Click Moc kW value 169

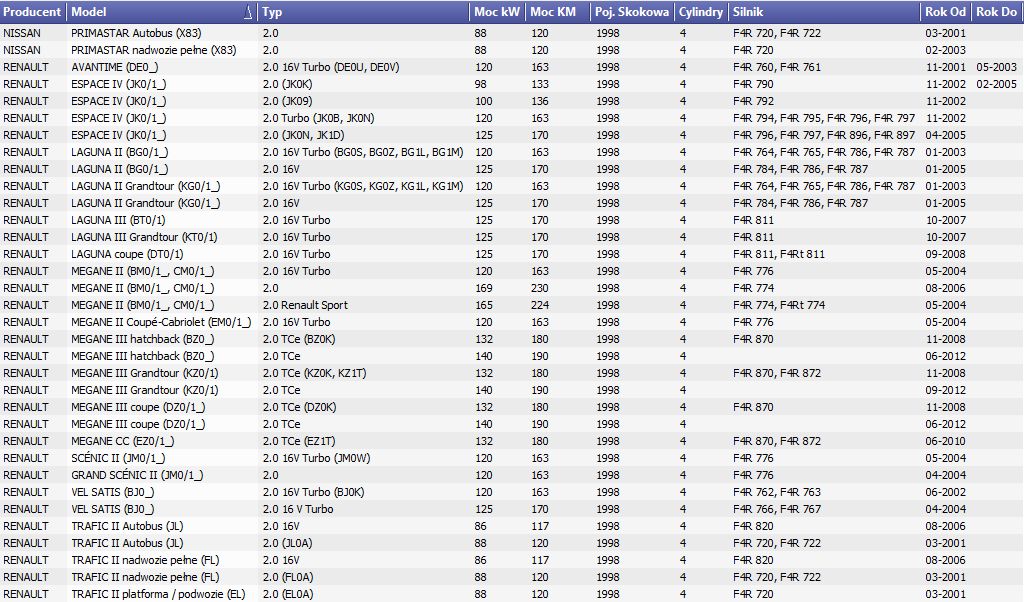[483, 287]
